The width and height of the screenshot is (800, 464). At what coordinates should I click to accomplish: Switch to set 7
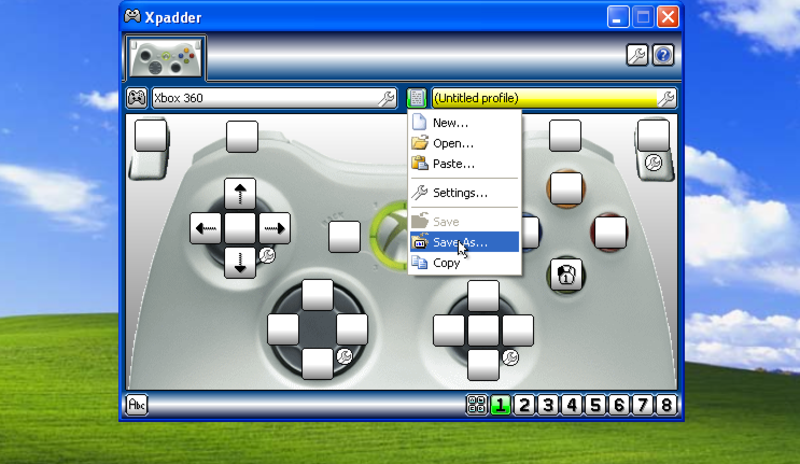click(642, 405)
